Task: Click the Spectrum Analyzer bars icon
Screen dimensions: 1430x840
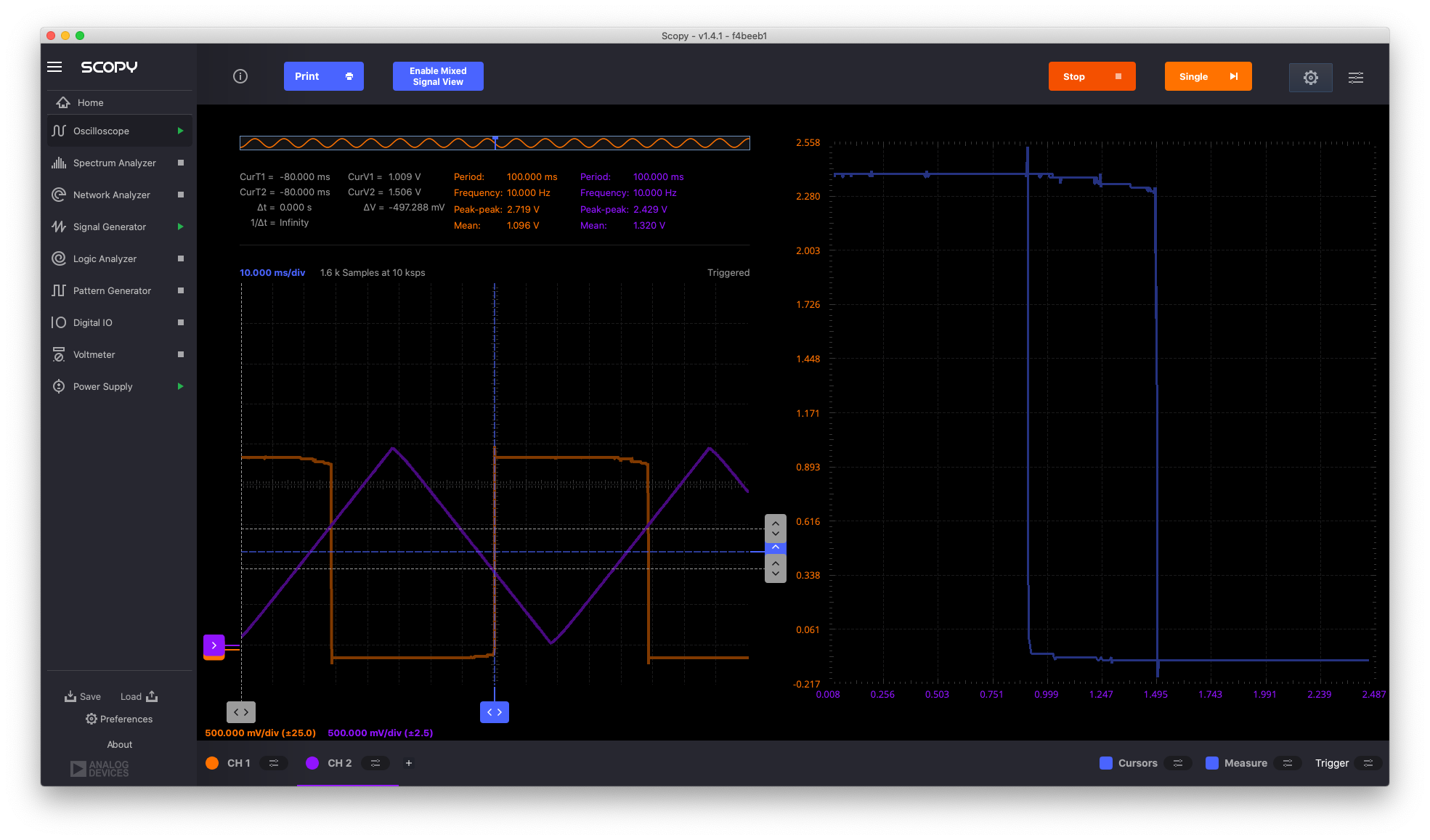Action: tap(59, 163)
